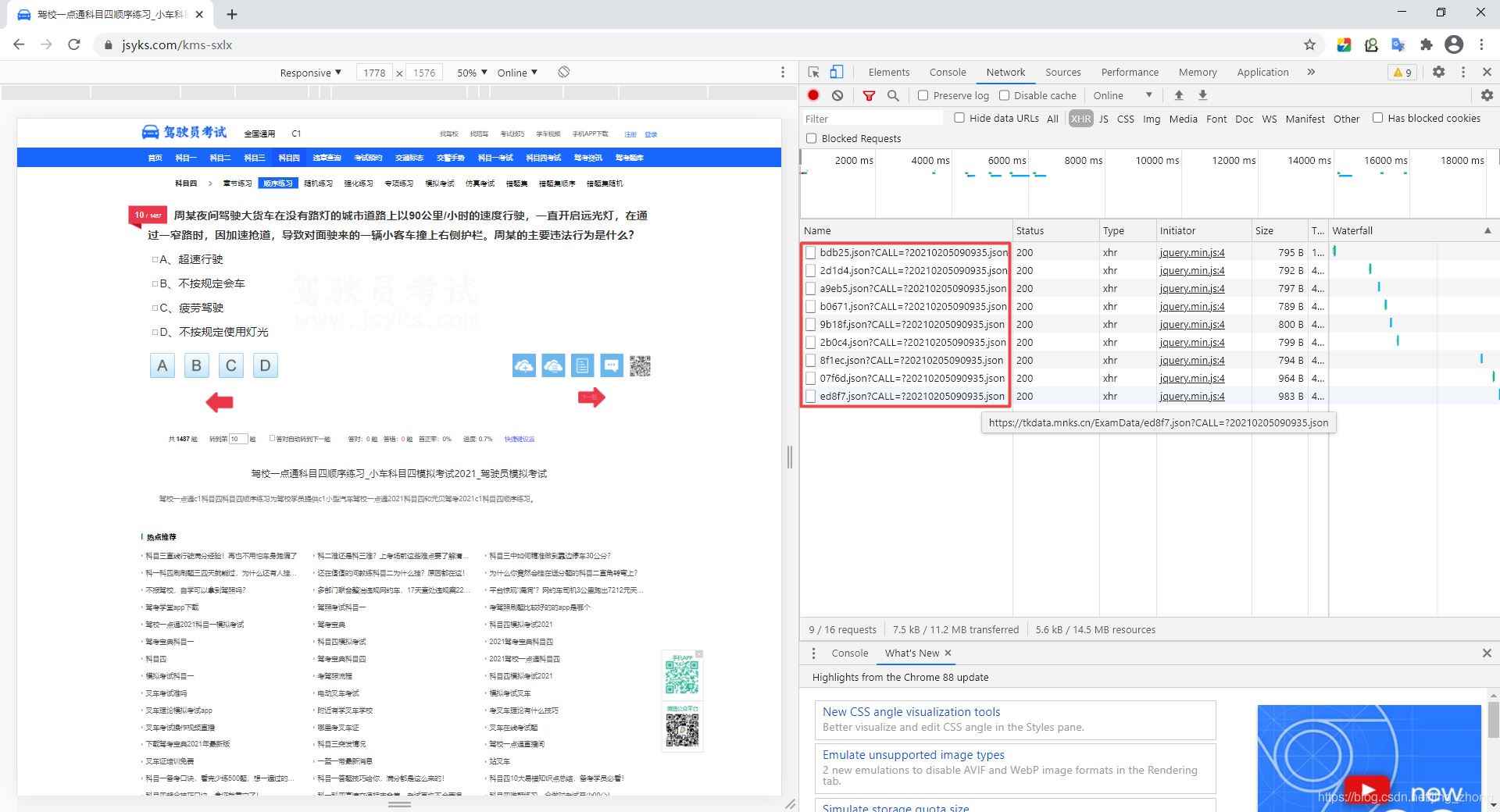Click the import HAR file upload arrow
The height and width of the screenshot is (812, 1500).
coord(1179,95)
